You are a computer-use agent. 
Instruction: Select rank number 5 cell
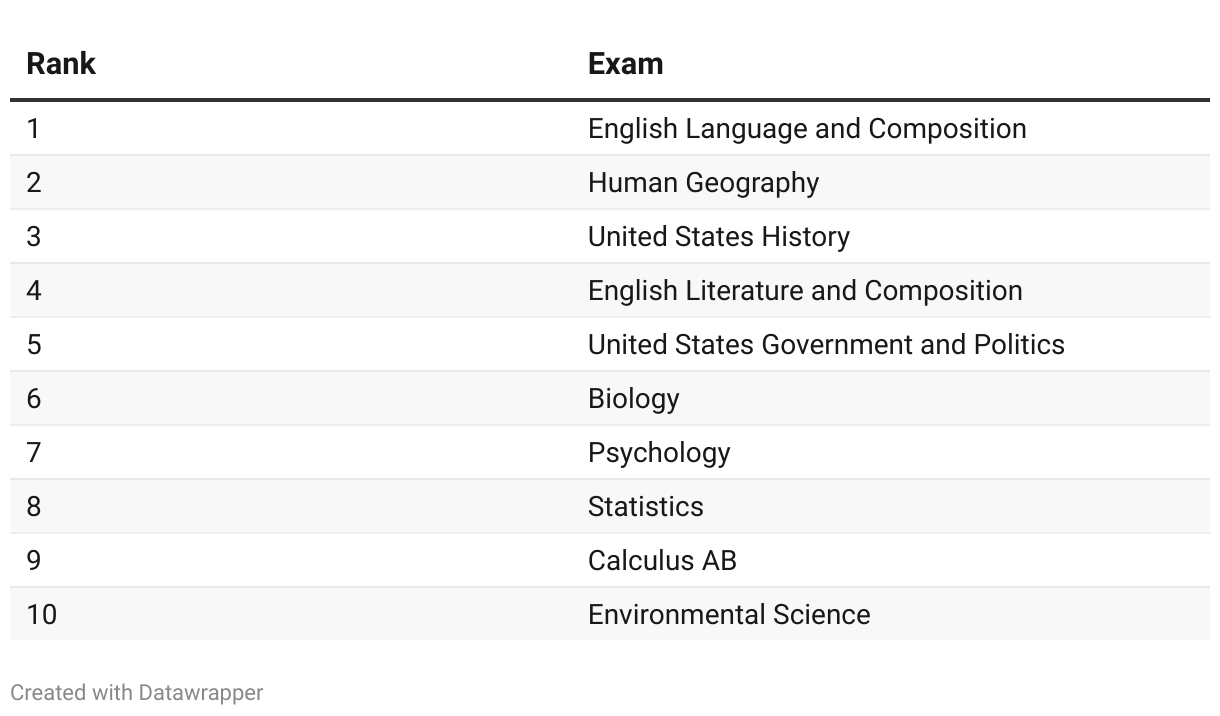[x=34, y=344]
